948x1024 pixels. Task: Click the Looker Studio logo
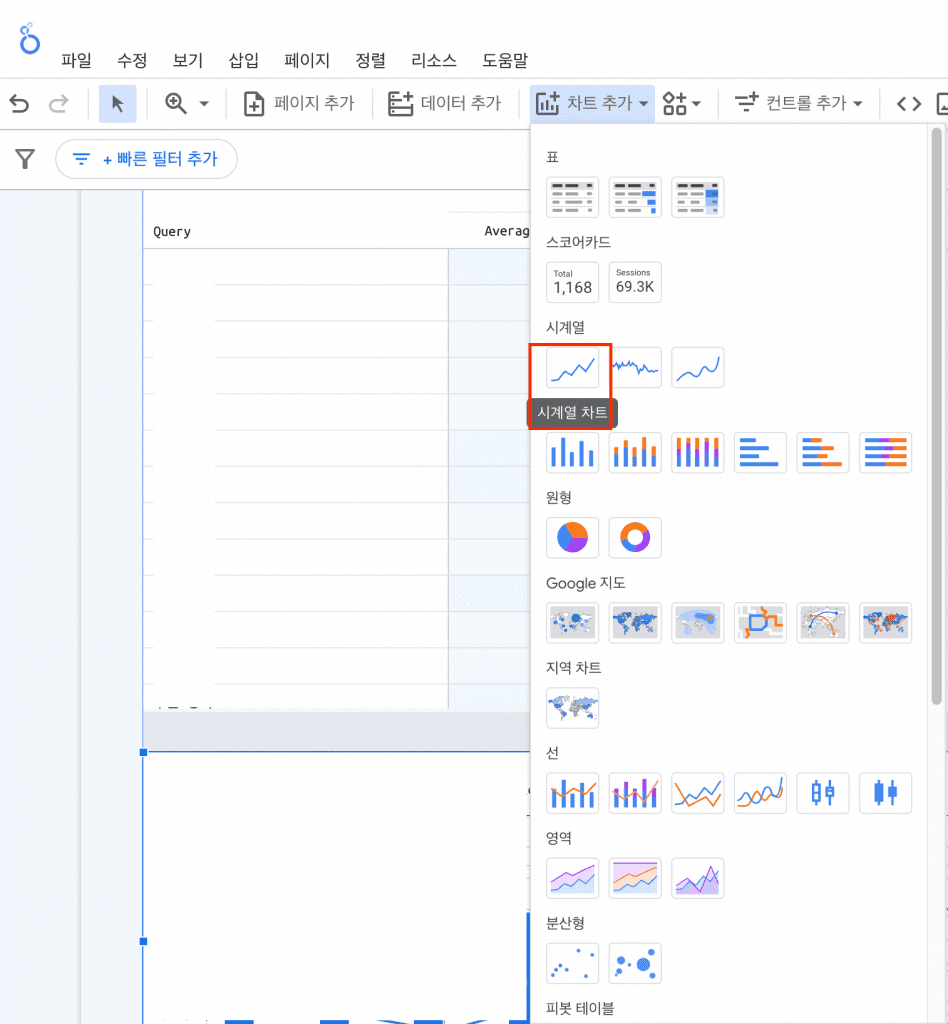[29, 39]
